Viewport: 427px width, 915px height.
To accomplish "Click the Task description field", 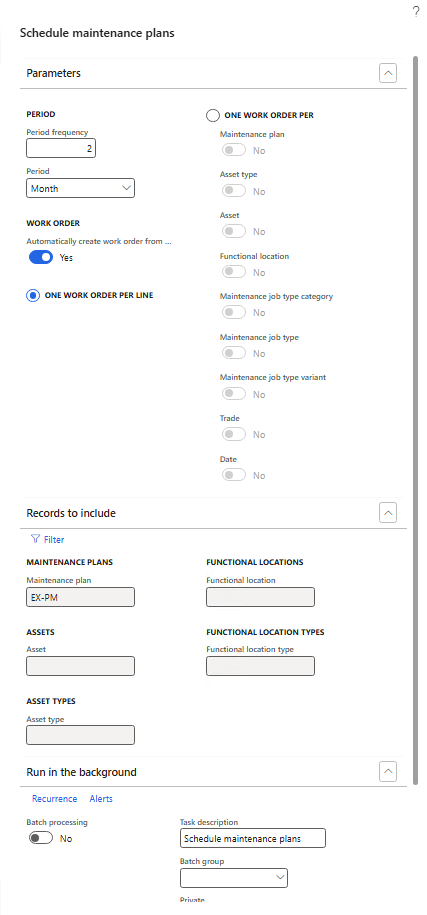I will click(x=253, y=838).
